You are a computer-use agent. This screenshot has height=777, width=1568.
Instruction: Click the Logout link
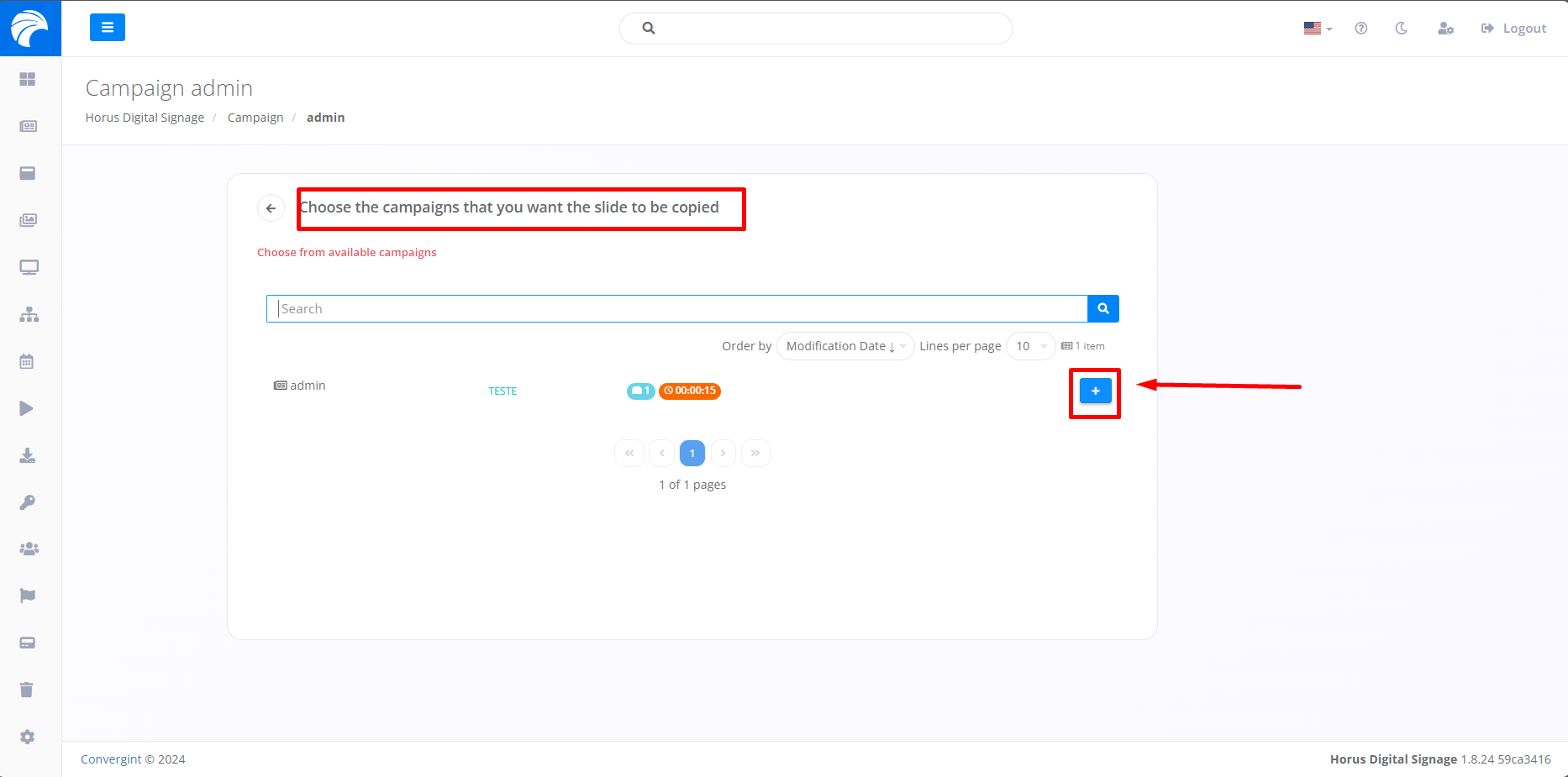click(x=1513, y=29)
